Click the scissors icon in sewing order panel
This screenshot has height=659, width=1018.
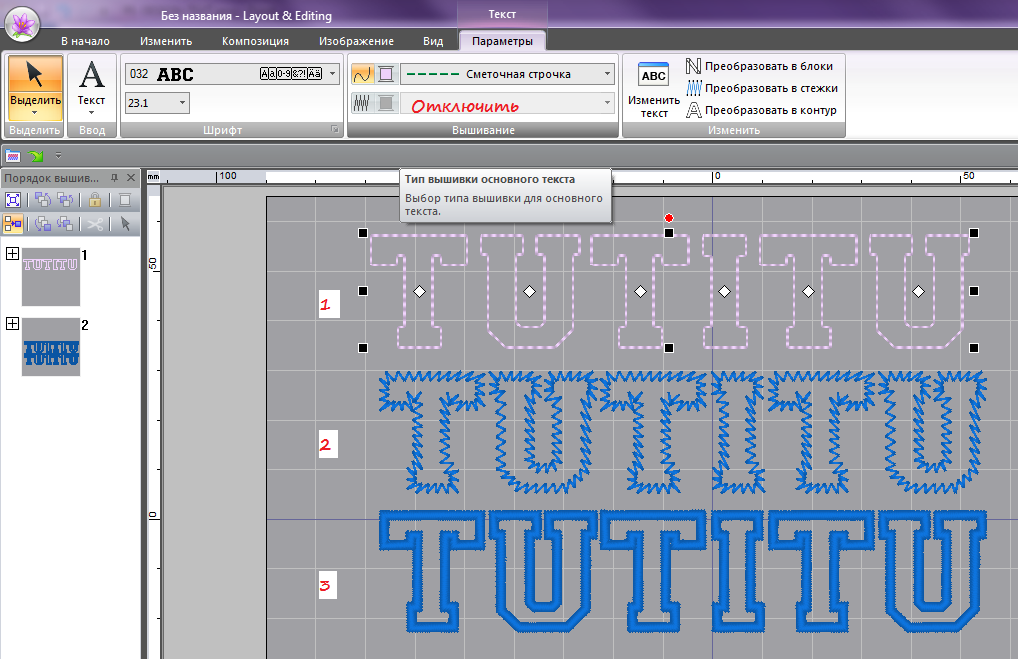pyautogui.click(x=95, y=224)
